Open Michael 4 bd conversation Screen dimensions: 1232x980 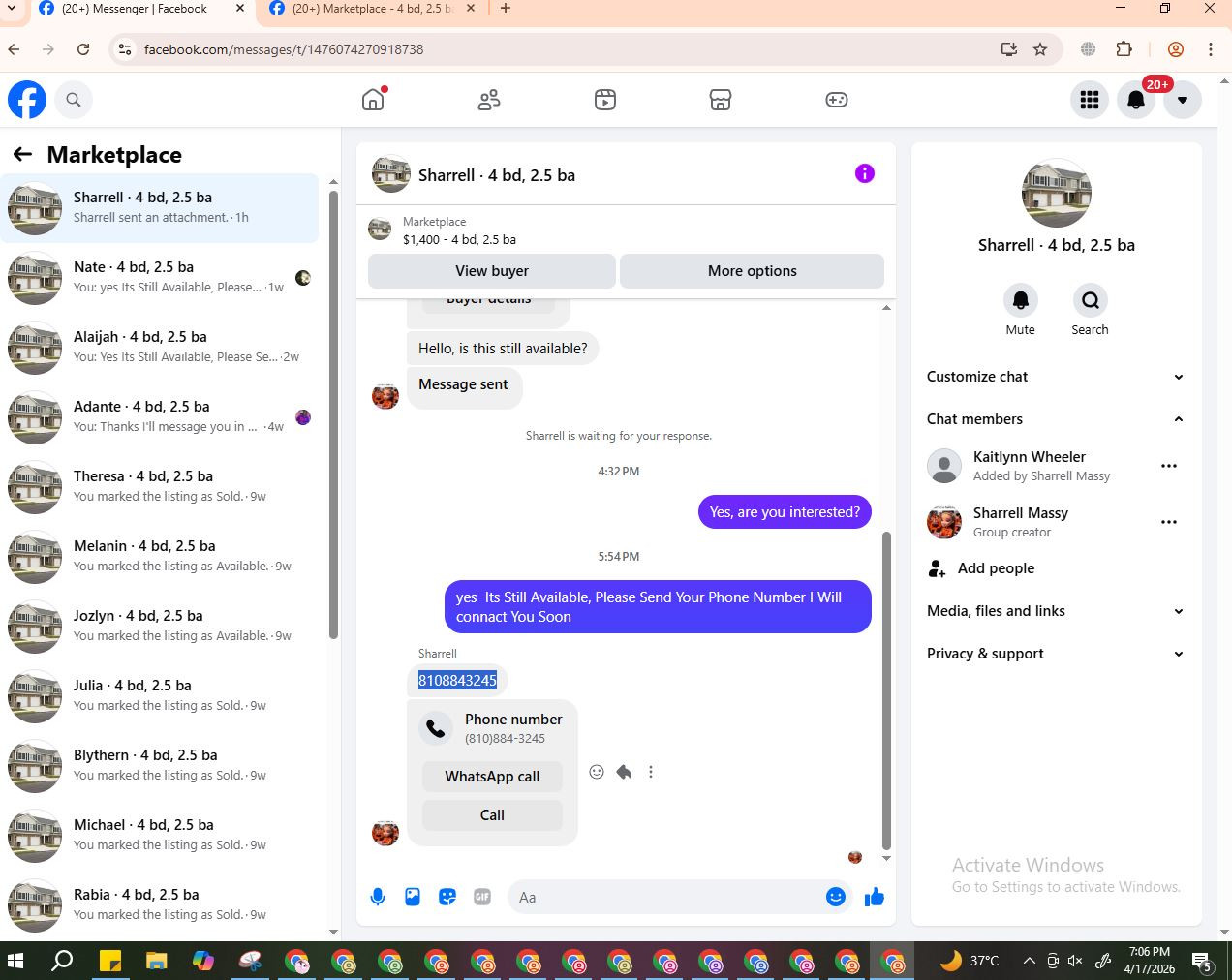159,836
